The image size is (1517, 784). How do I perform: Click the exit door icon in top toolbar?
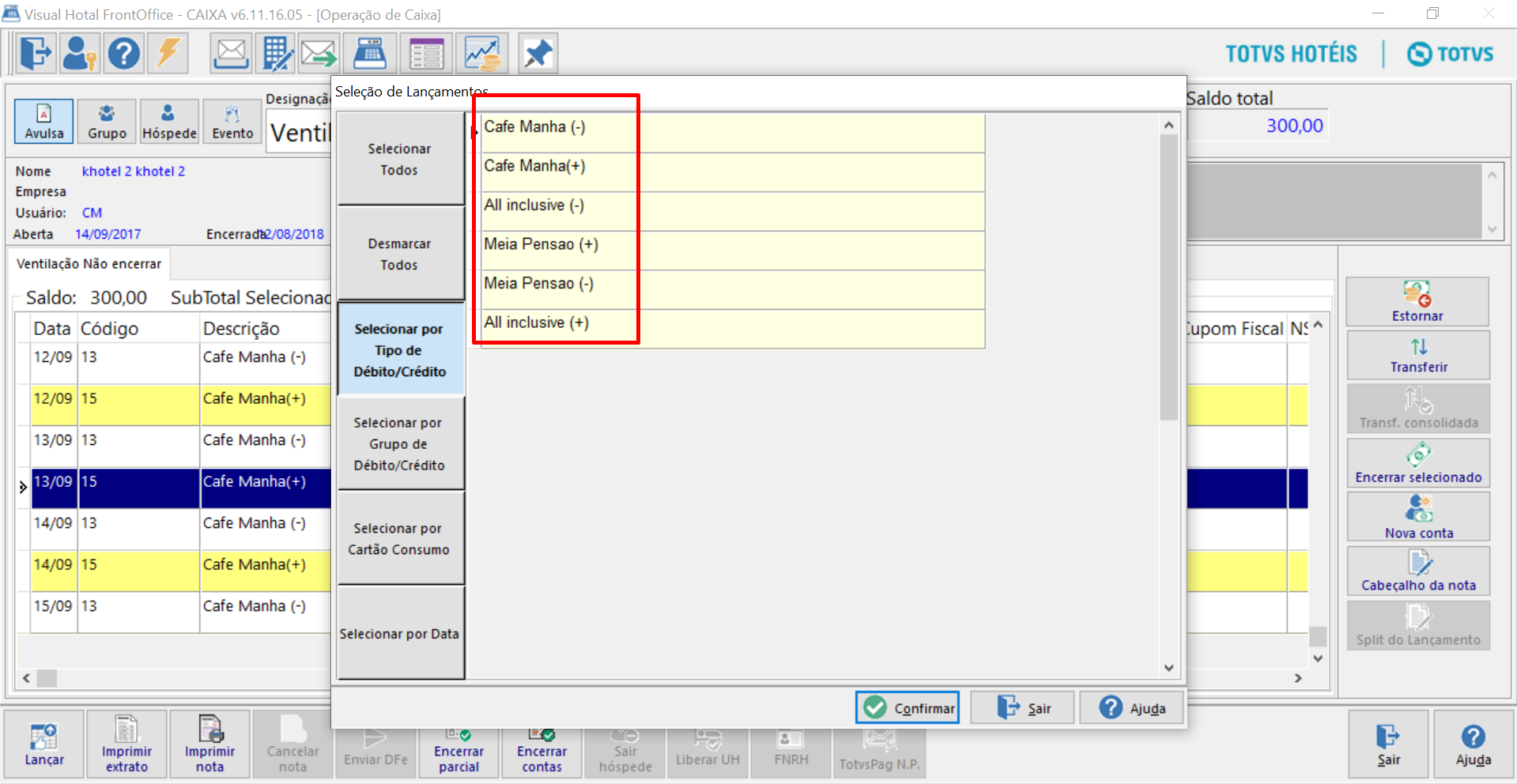click(x=36, y=54)
